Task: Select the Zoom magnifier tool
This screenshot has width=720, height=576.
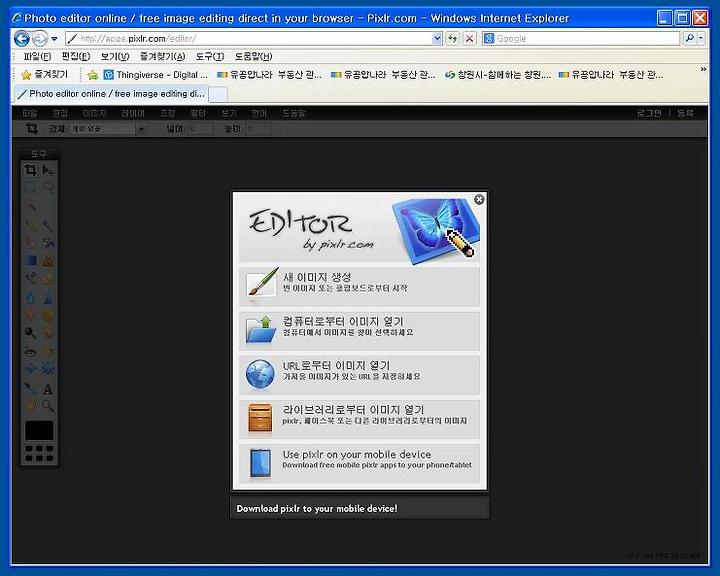Action: coord(48,406)
